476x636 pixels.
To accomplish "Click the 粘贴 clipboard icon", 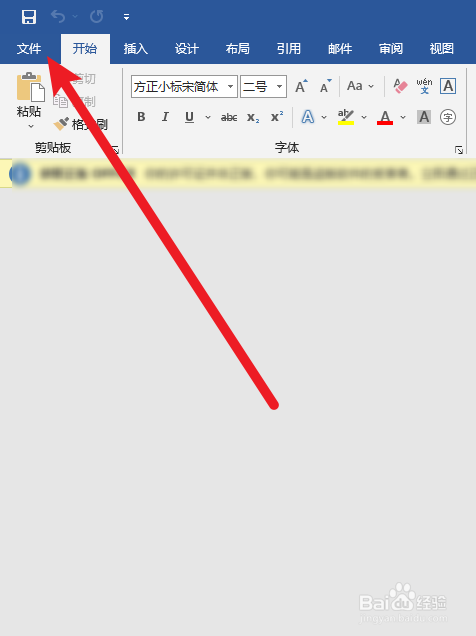I will coord(30,87).
